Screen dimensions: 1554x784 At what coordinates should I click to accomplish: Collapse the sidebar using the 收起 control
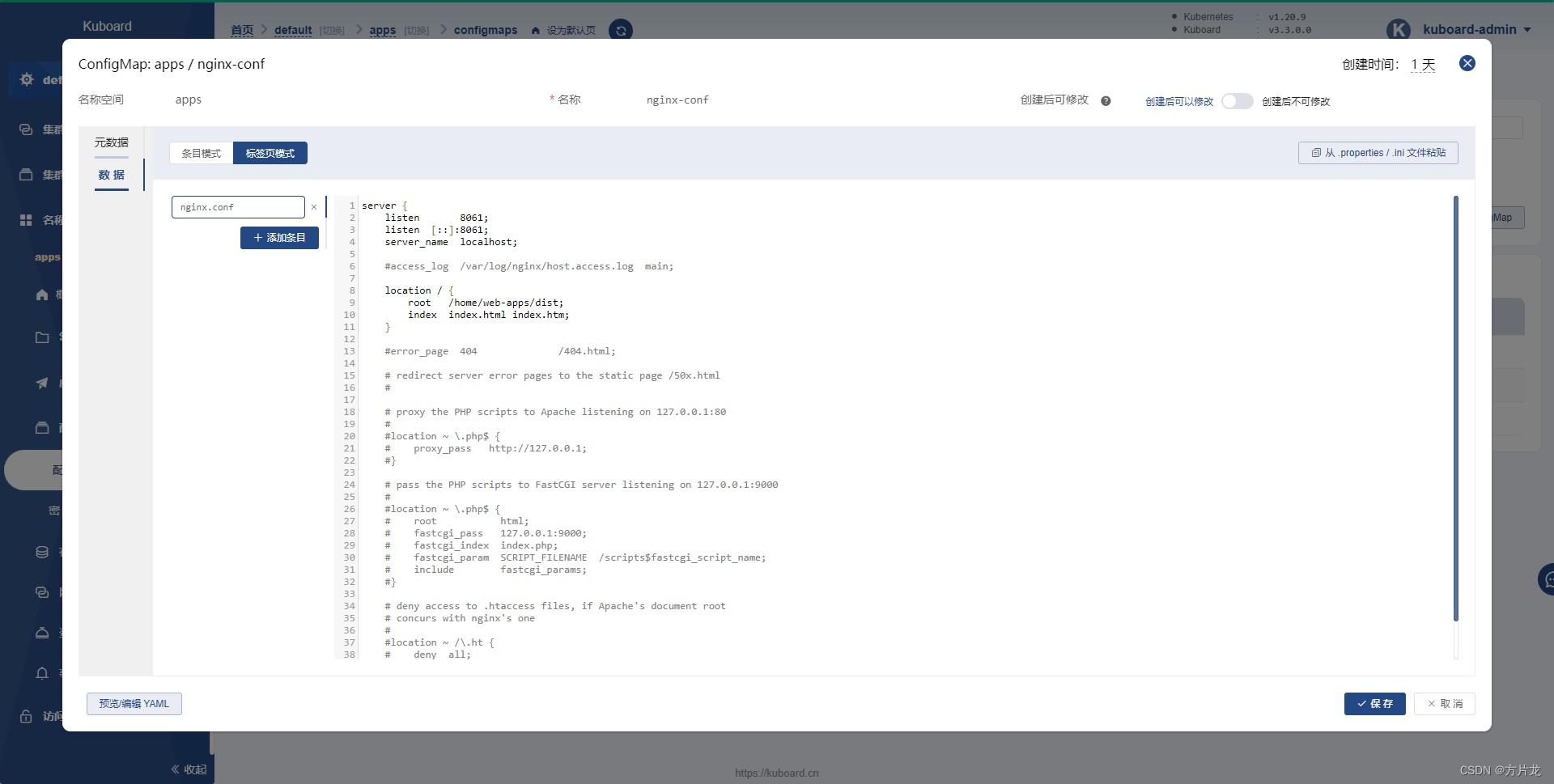tap(187, 769)
